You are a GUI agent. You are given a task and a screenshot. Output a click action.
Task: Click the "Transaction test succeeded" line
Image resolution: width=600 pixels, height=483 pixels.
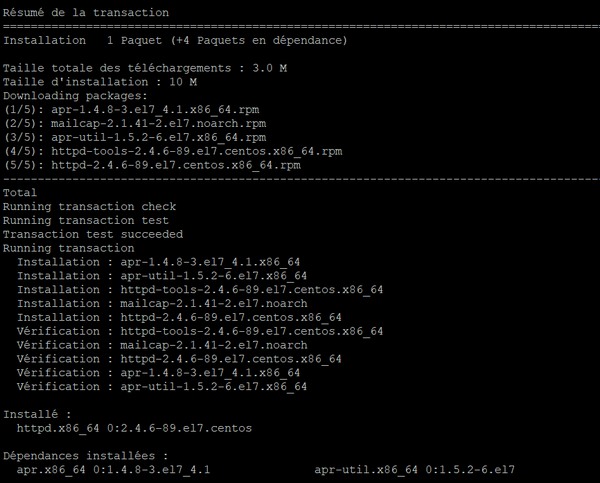pyautogui.click(x=93, y=234)
